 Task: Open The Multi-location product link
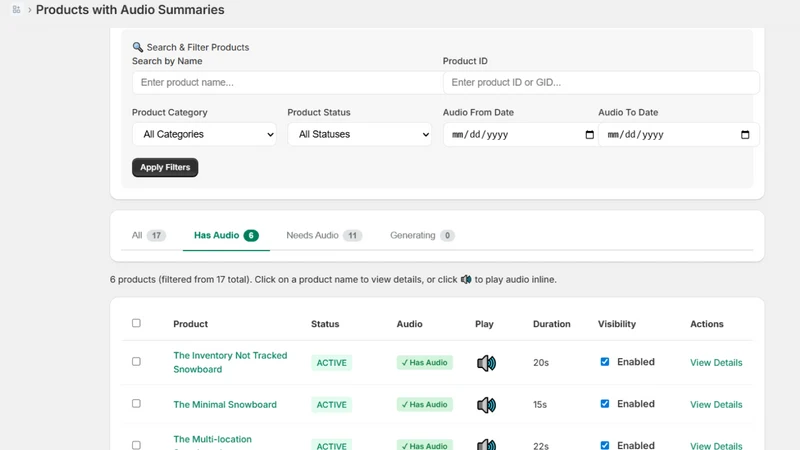[x=212, y=440]
